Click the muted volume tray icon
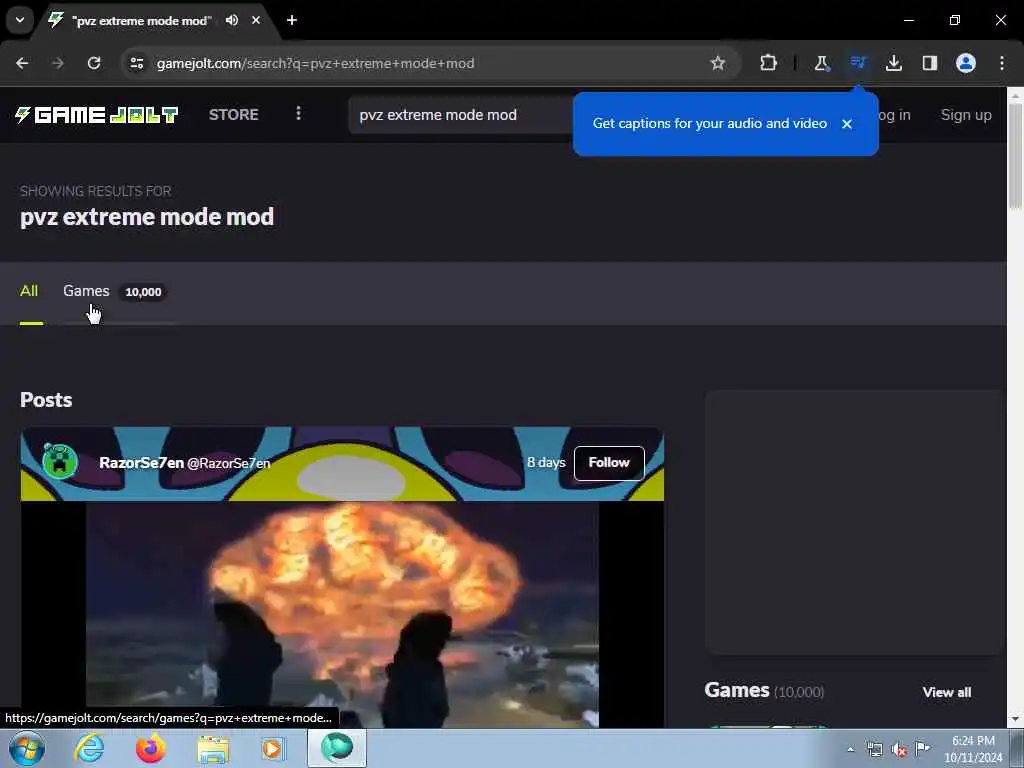 tap(899, 750)
